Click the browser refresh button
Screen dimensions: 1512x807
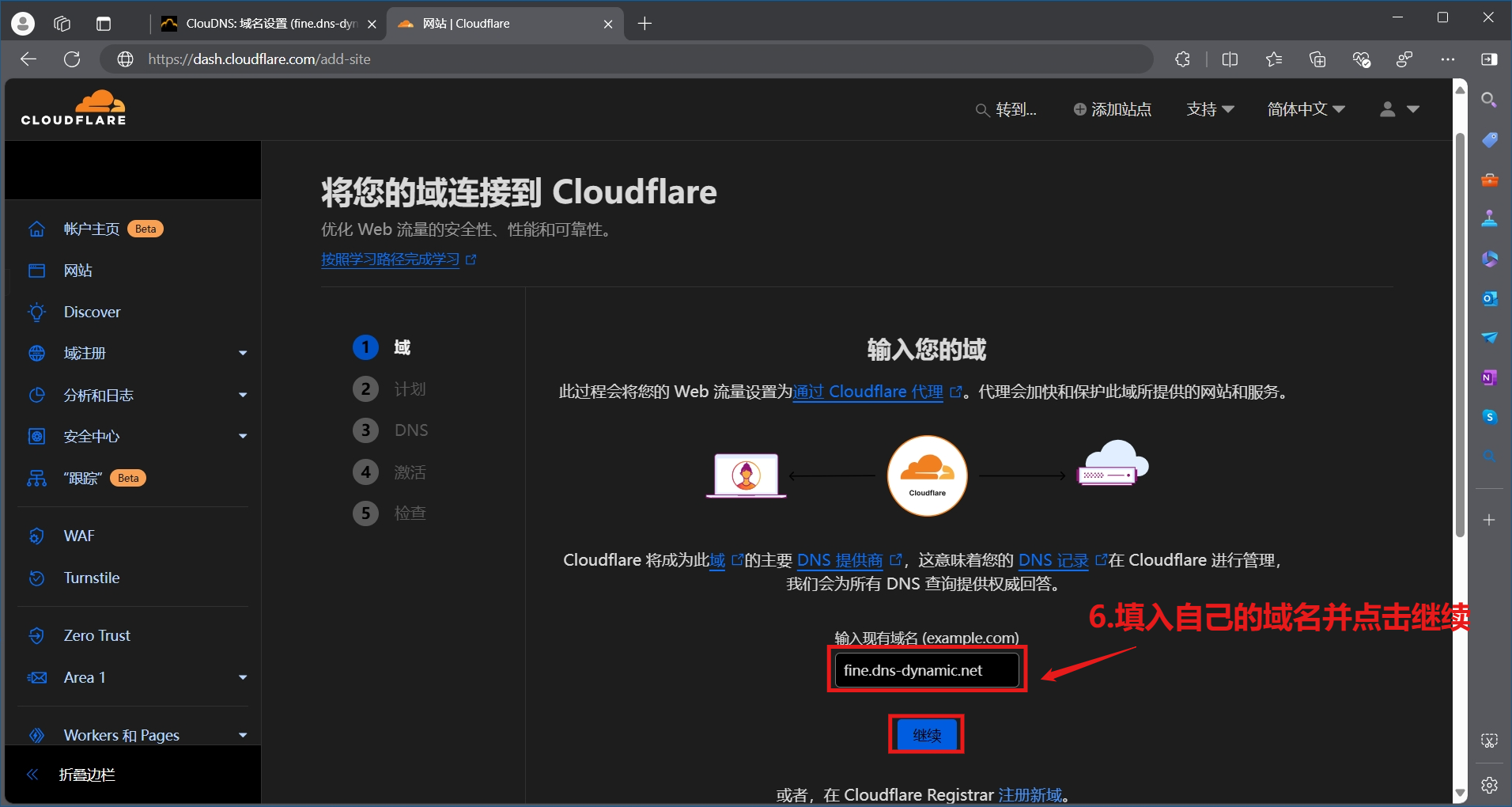(x=72, y=59)
